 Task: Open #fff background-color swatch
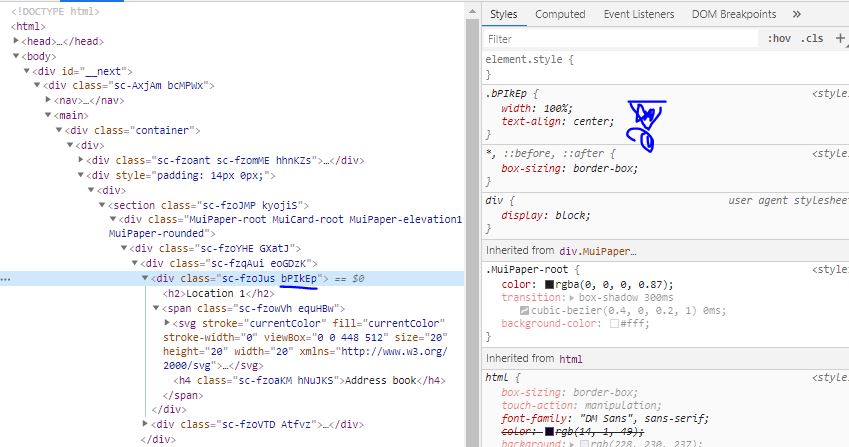[614, 324]
